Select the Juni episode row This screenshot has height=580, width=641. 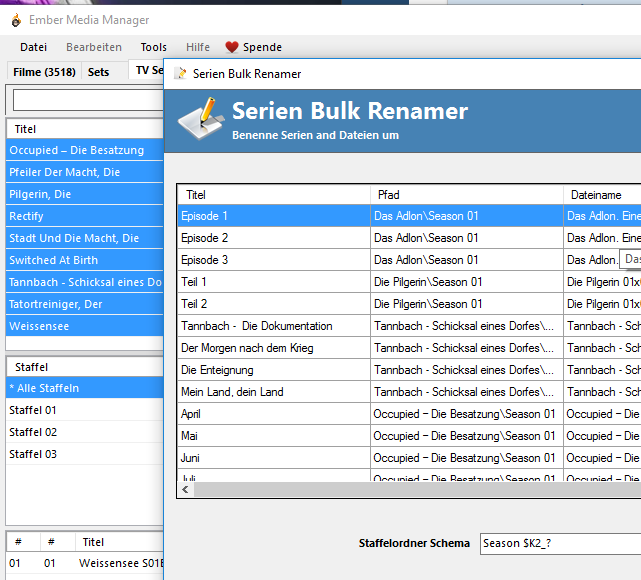[x=409, y=459]
